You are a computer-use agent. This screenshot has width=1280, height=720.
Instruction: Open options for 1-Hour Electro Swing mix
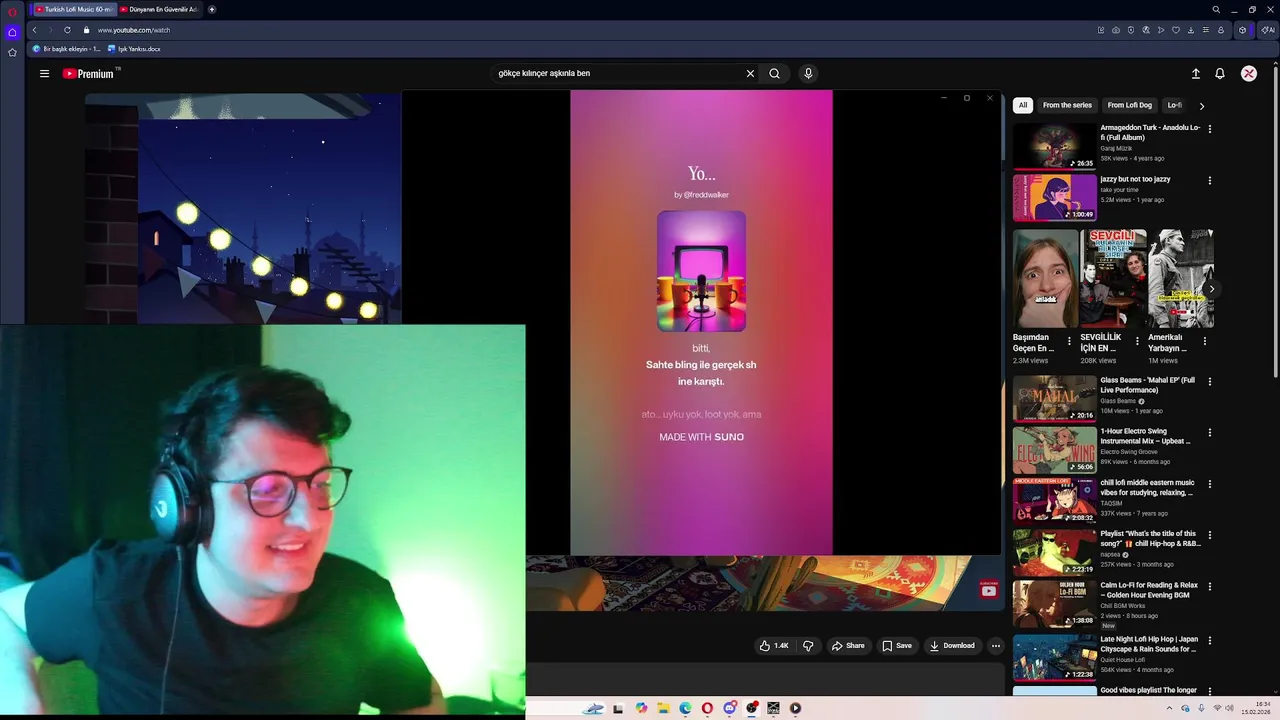click(1210, 433)
